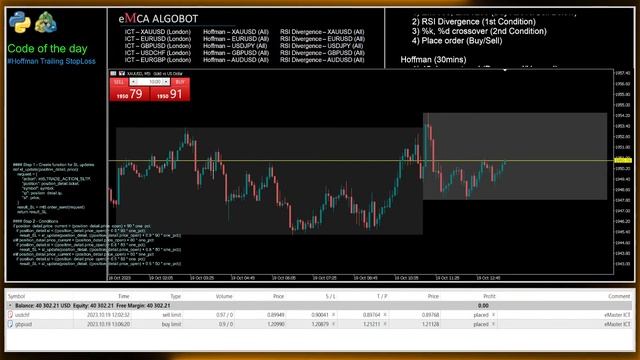Click the first chart icon beside XAUUSD title
This screenshot has width=640, height=360.
tap(113, 73)
